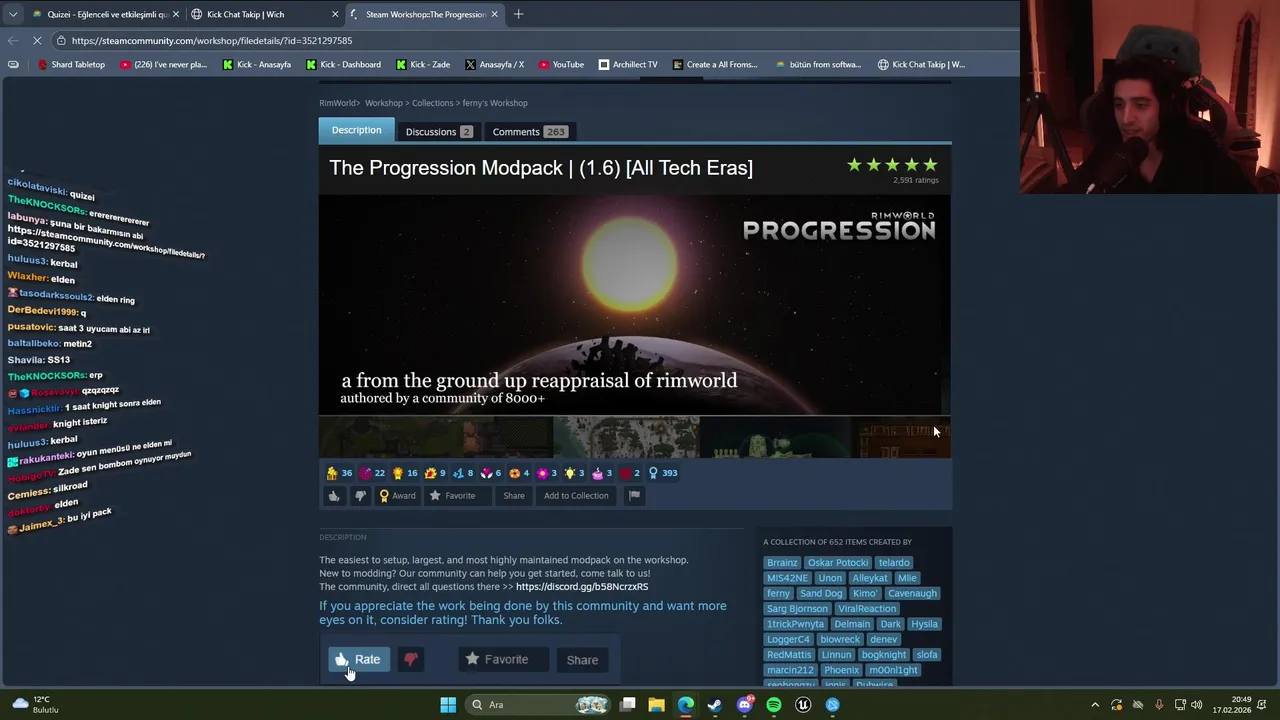Open creator tag ViralReaction
The width and height of the screenshot is (1280, 720).
pos(867,609)
